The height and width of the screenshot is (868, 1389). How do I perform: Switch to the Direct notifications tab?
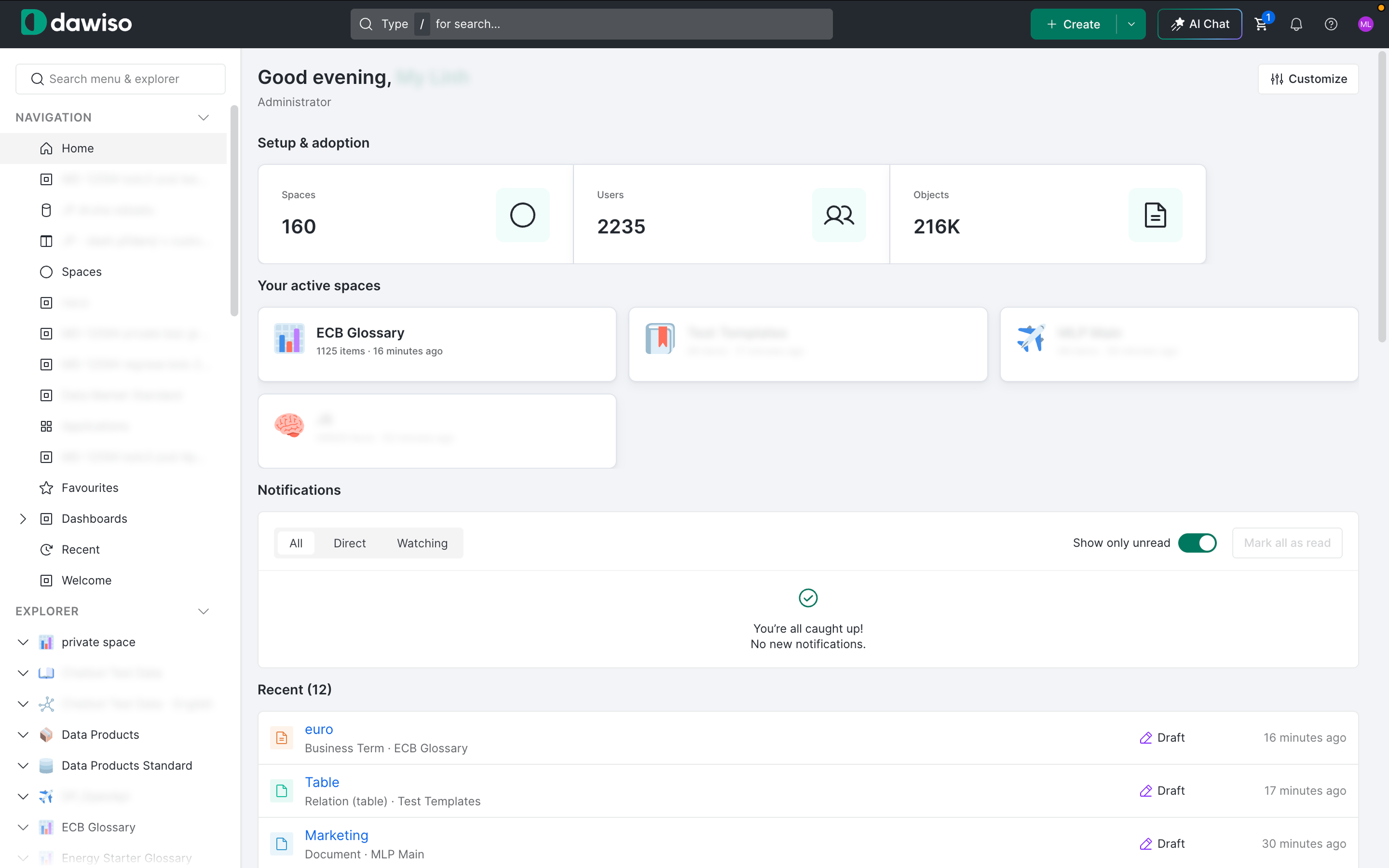click(x=350, y=543)
